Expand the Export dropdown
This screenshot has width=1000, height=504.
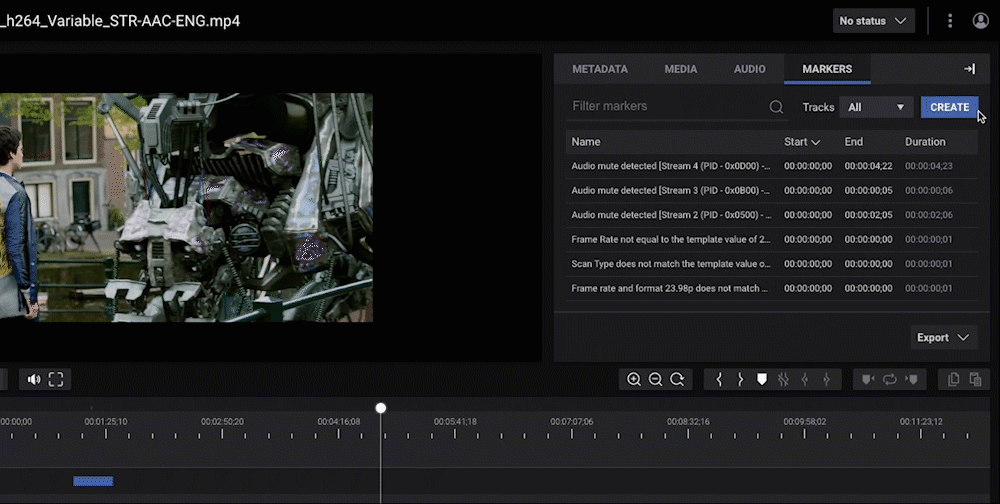tap(943, 337)
